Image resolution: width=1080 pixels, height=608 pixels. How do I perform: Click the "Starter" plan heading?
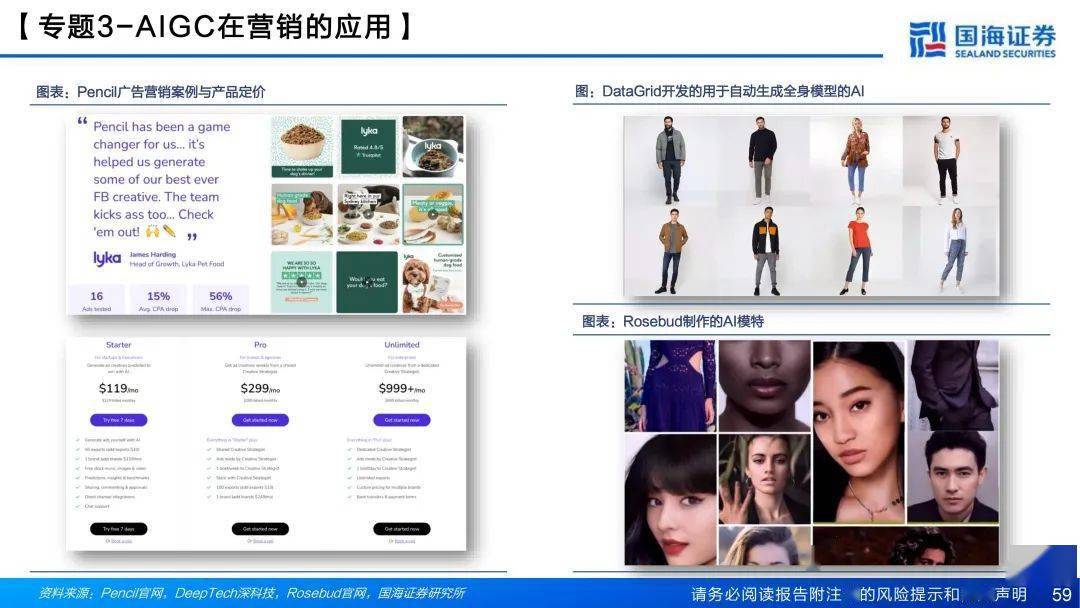tap(118, 345)
